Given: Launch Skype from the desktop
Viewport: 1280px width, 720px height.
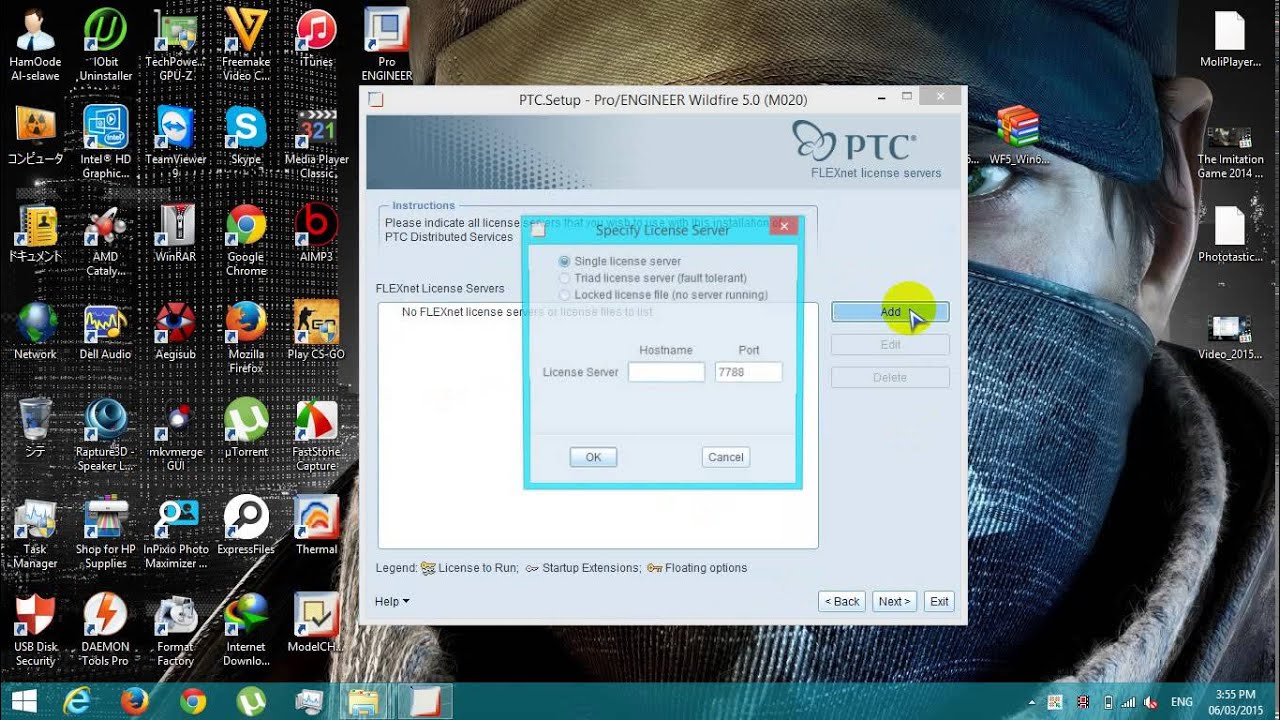Looking at the screenshot, I should (x=246, y=137).
